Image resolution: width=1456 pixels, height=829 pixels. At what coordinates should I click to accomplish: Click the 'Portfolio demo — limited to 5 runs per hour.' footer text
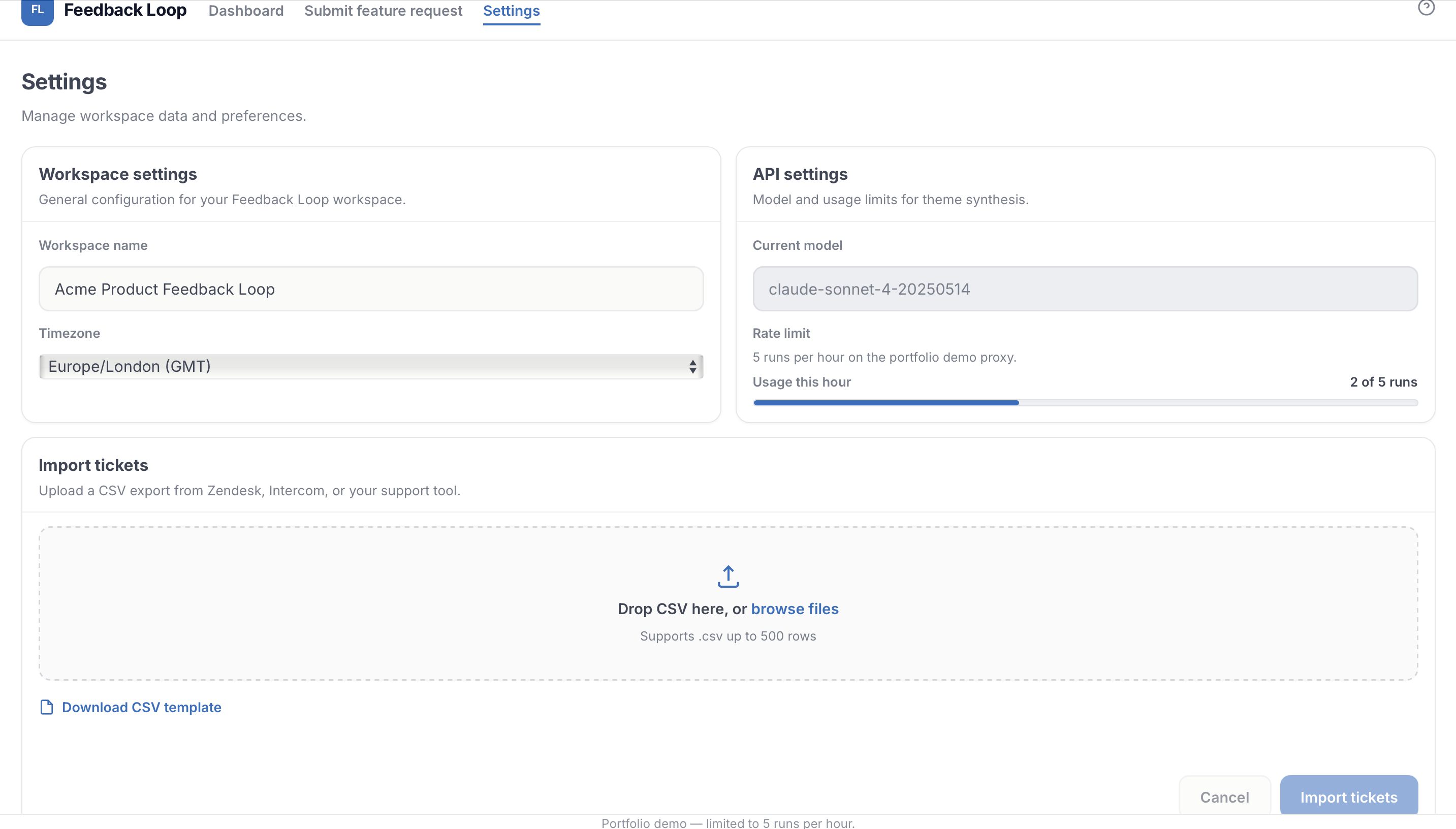click(727, 823)
